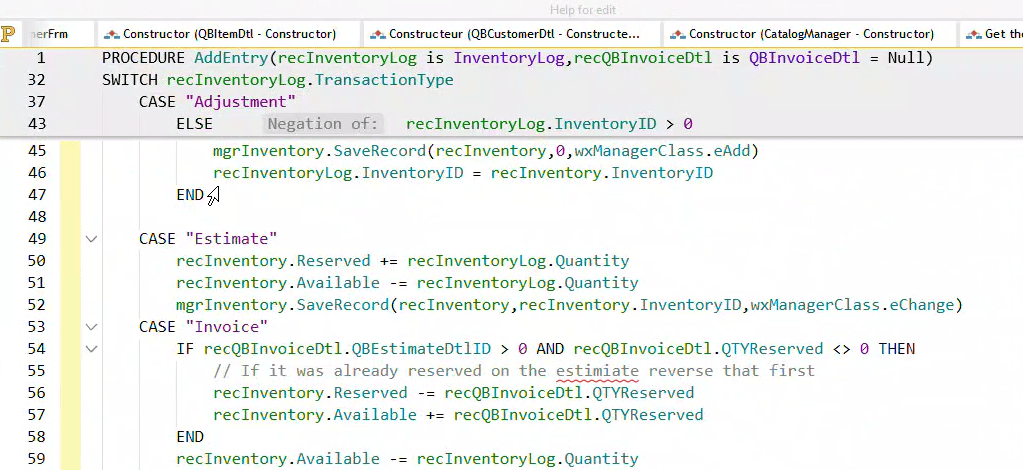Viewport: 1023px width, 470px height.
Task: Click the icon on the "Get the" tab
Action: [973, 34]
